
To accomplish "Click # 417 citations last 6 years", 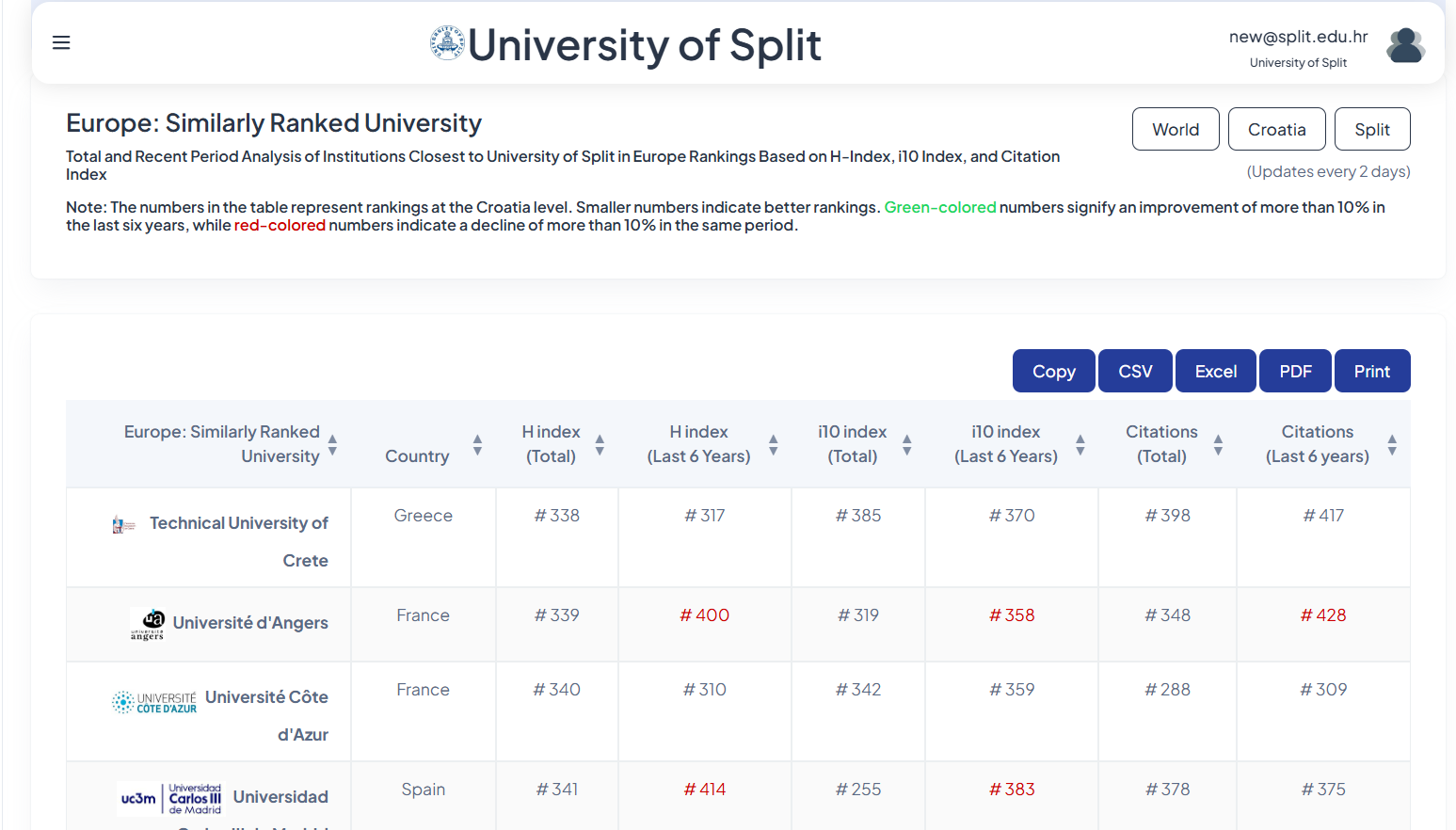I will point(1323,516).
